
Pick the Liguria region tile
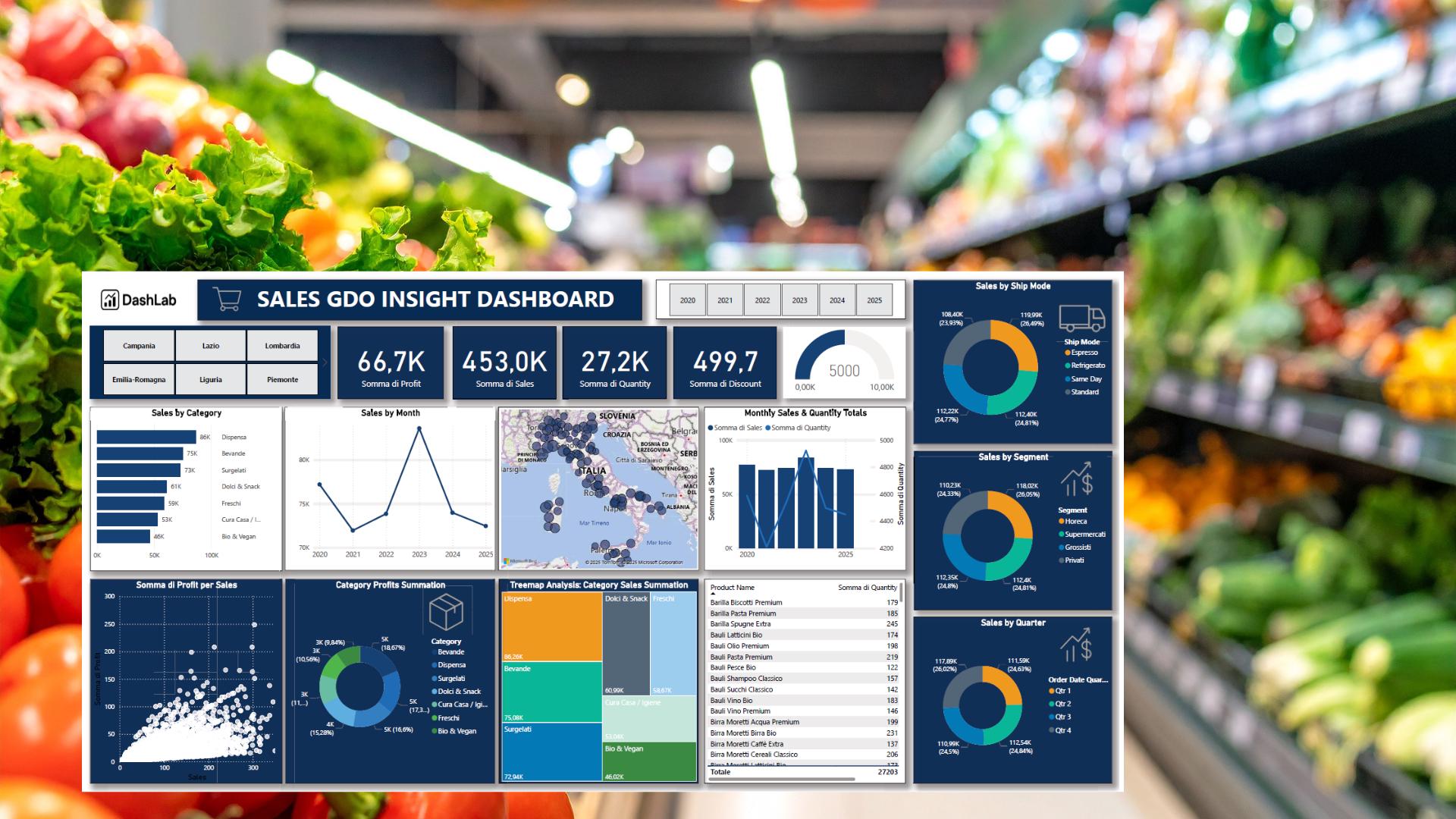211,379
